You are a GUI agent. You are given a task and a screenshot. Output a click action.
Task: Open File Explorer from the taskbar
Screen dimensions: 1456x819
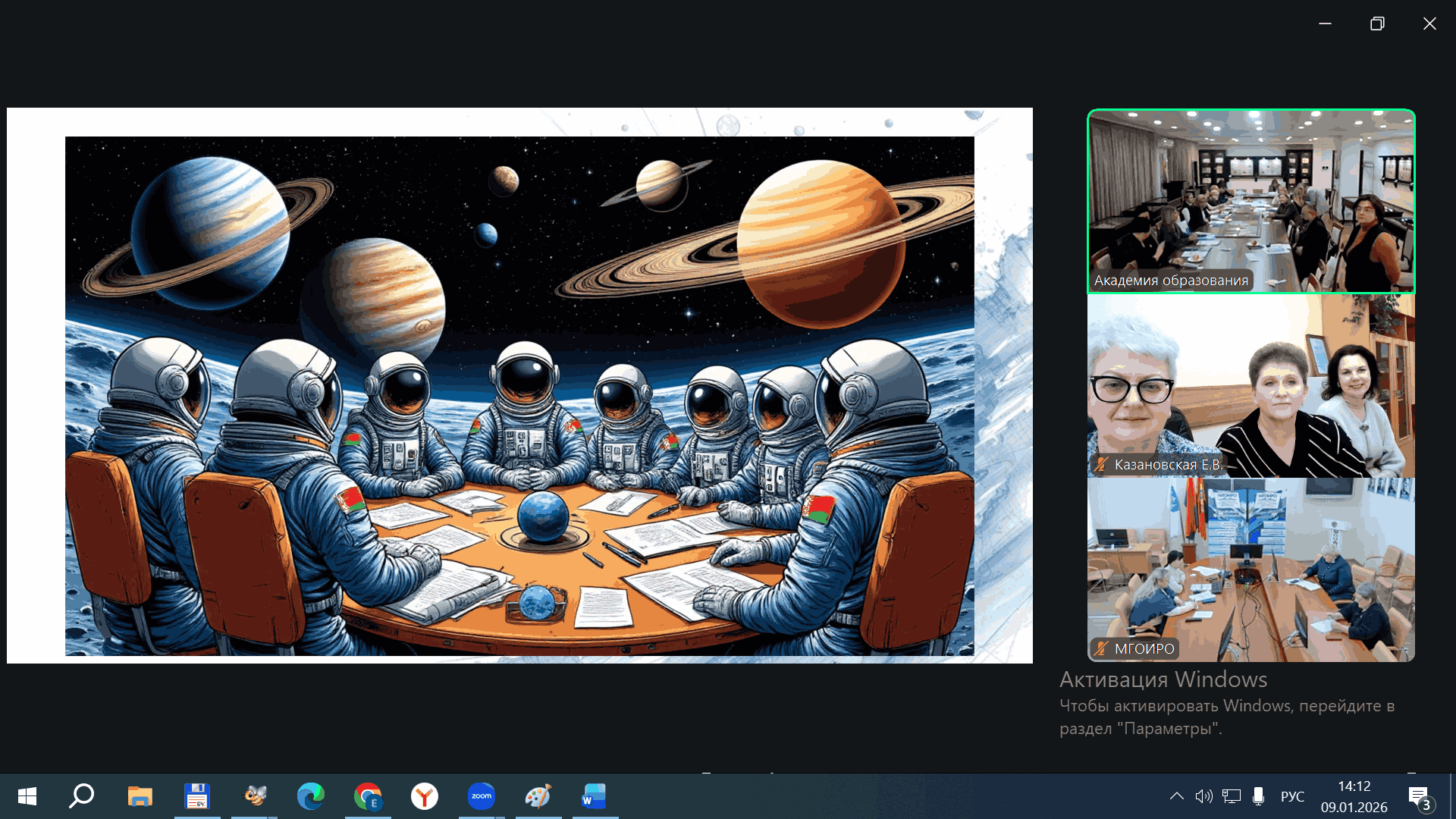click(x=140, y=796)
